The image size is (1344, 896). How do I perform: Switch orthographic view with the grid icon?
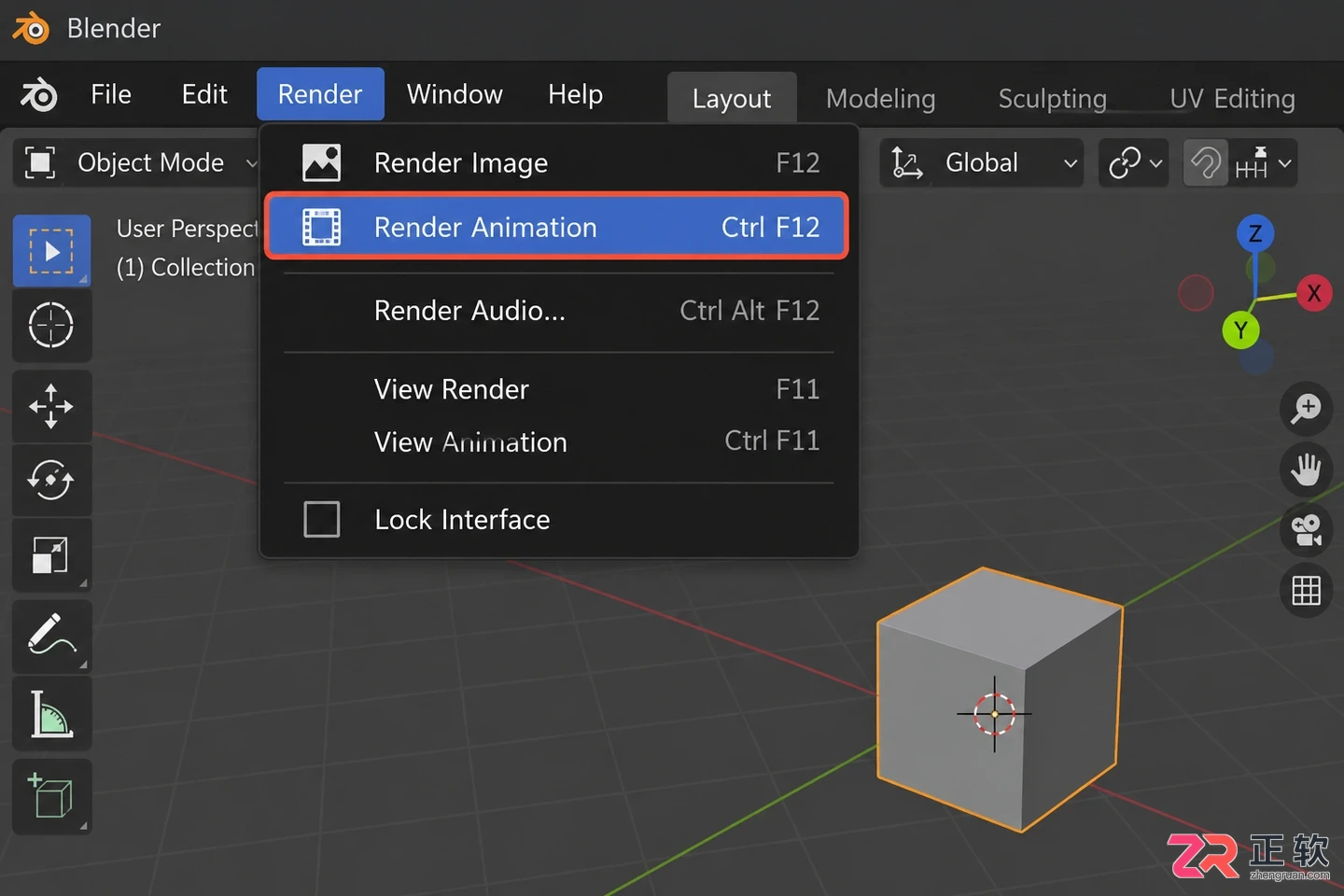coord(1306,590)
